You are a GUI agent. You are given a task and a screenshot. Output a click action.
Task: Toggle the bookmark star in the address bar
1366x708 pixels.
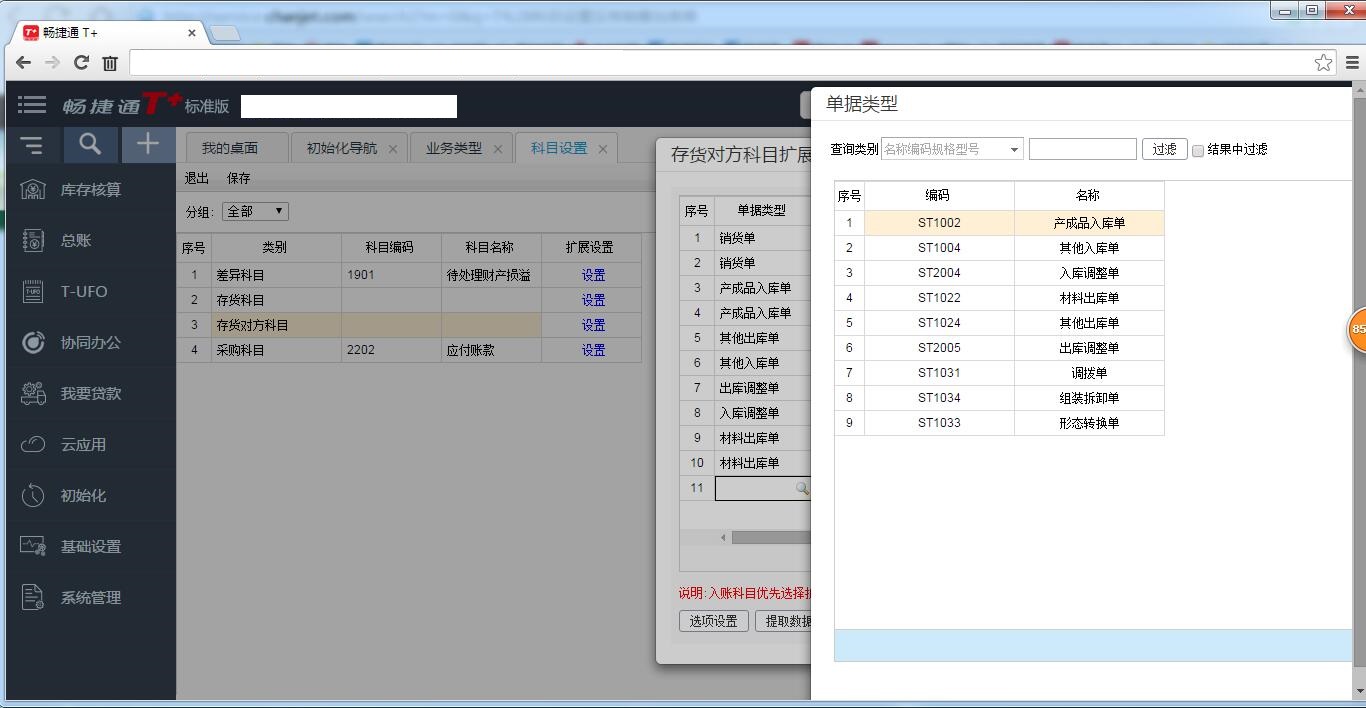coord(1322,62)
